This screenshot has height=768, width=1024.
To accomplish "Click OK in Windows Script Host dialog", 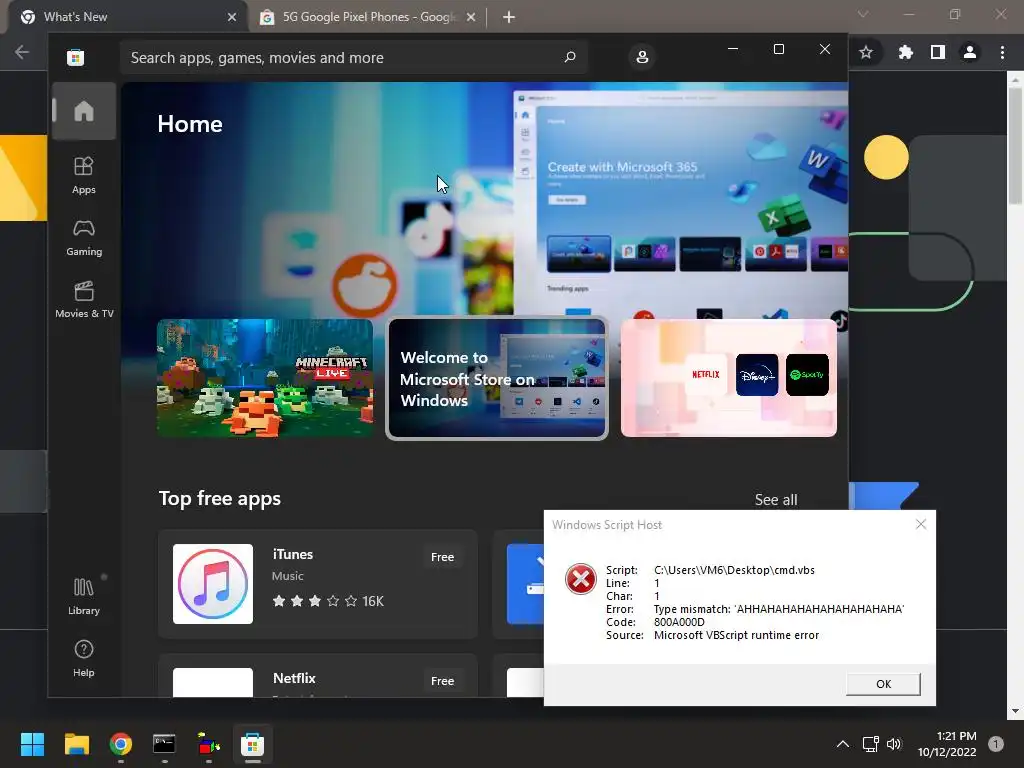I will [x=883, y=684].
